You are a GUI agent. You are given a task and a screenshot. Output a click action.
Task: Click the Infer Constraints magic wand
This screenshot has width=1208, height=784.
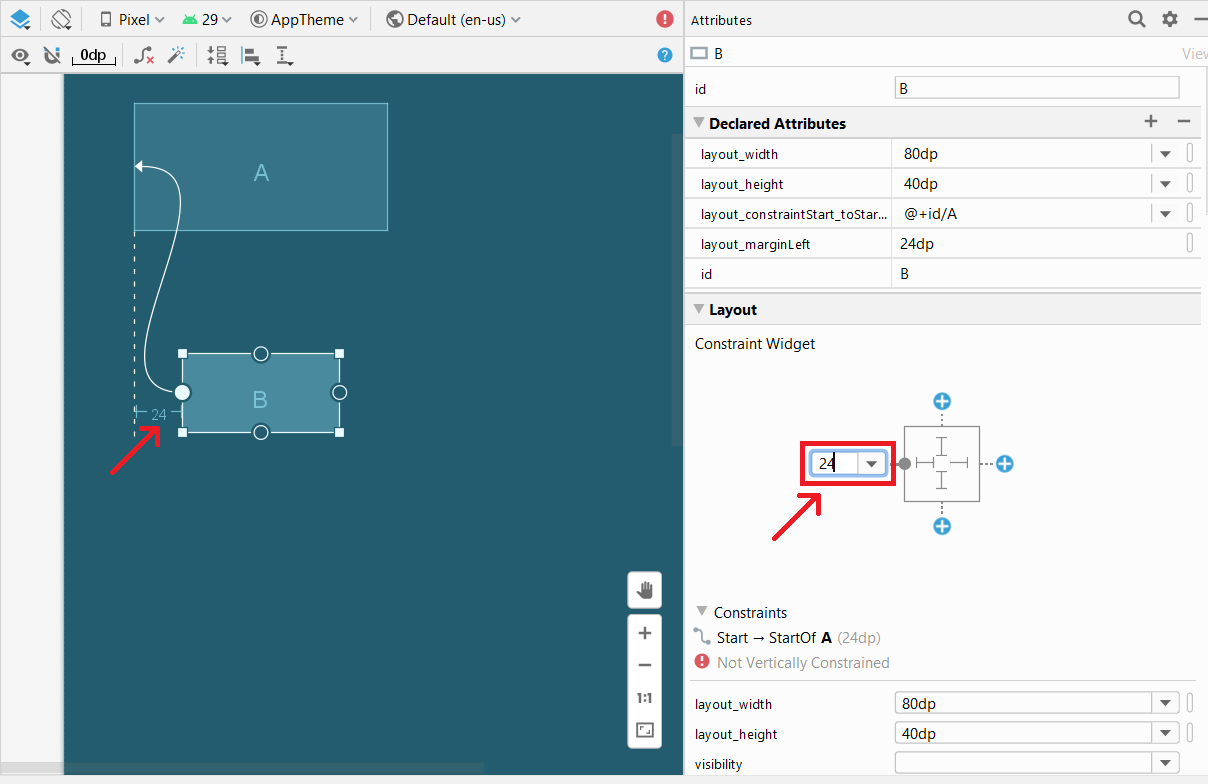click(176, 55)
